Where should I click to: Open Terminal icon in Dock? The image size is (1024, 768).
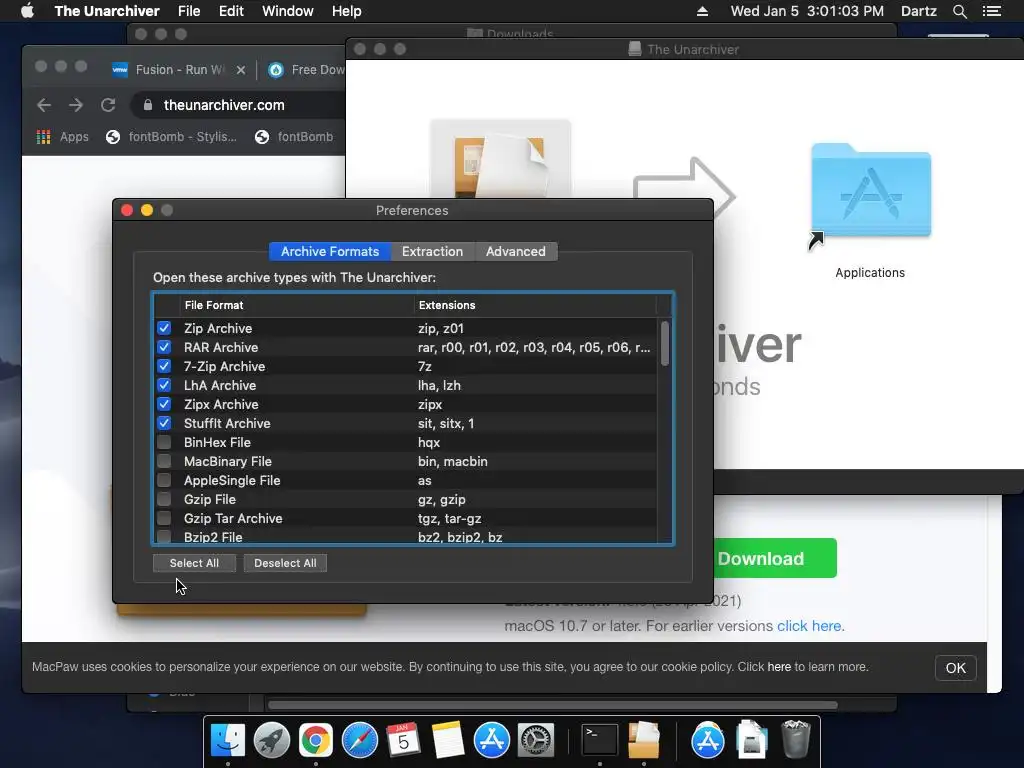(600, 741)
